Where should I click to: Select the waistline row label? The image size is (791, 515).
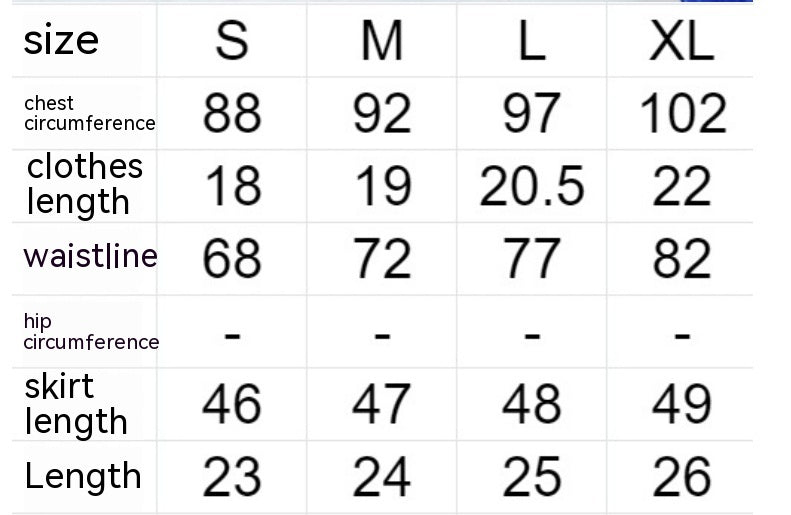[x=90, y=256]
